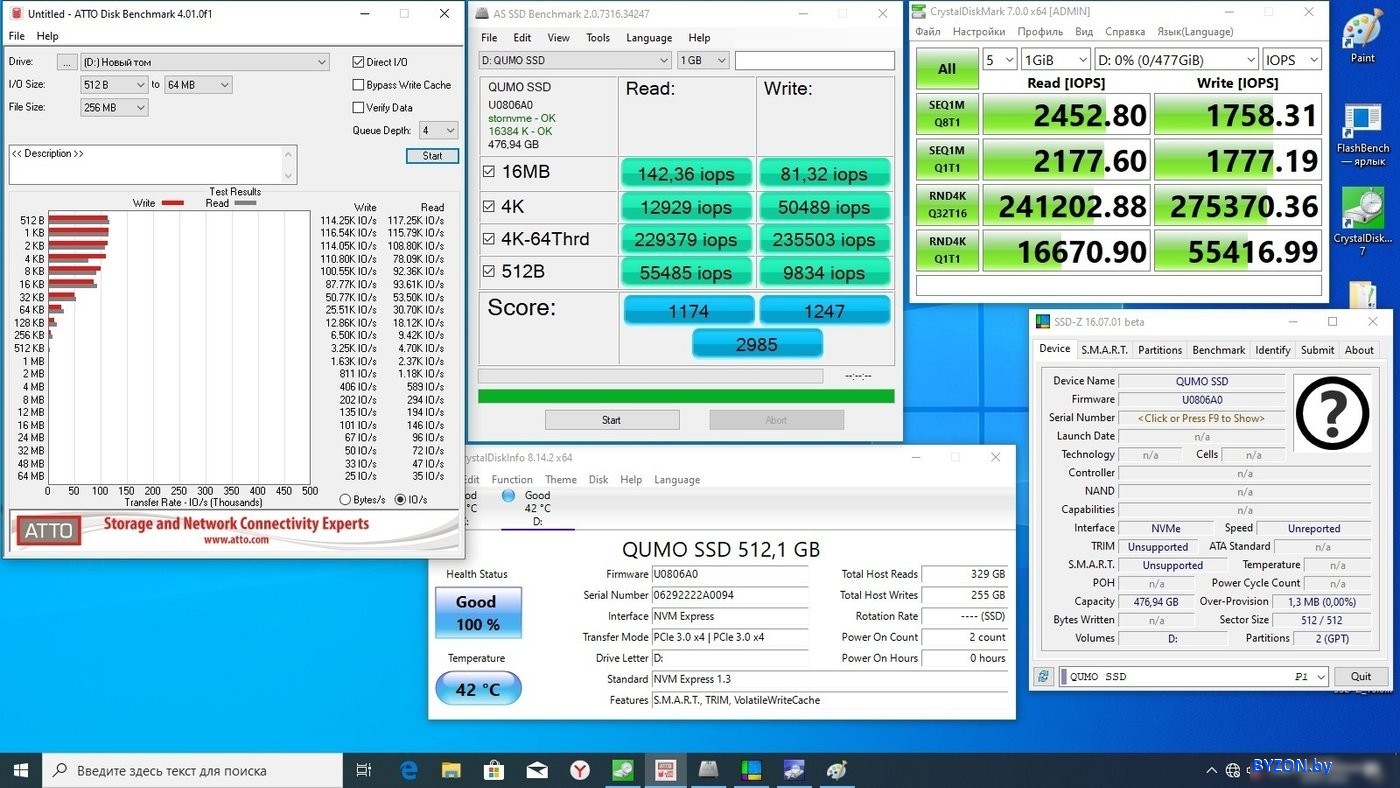
Task: Run RND4K Q32T16 test button
Action: coord(947,205)
